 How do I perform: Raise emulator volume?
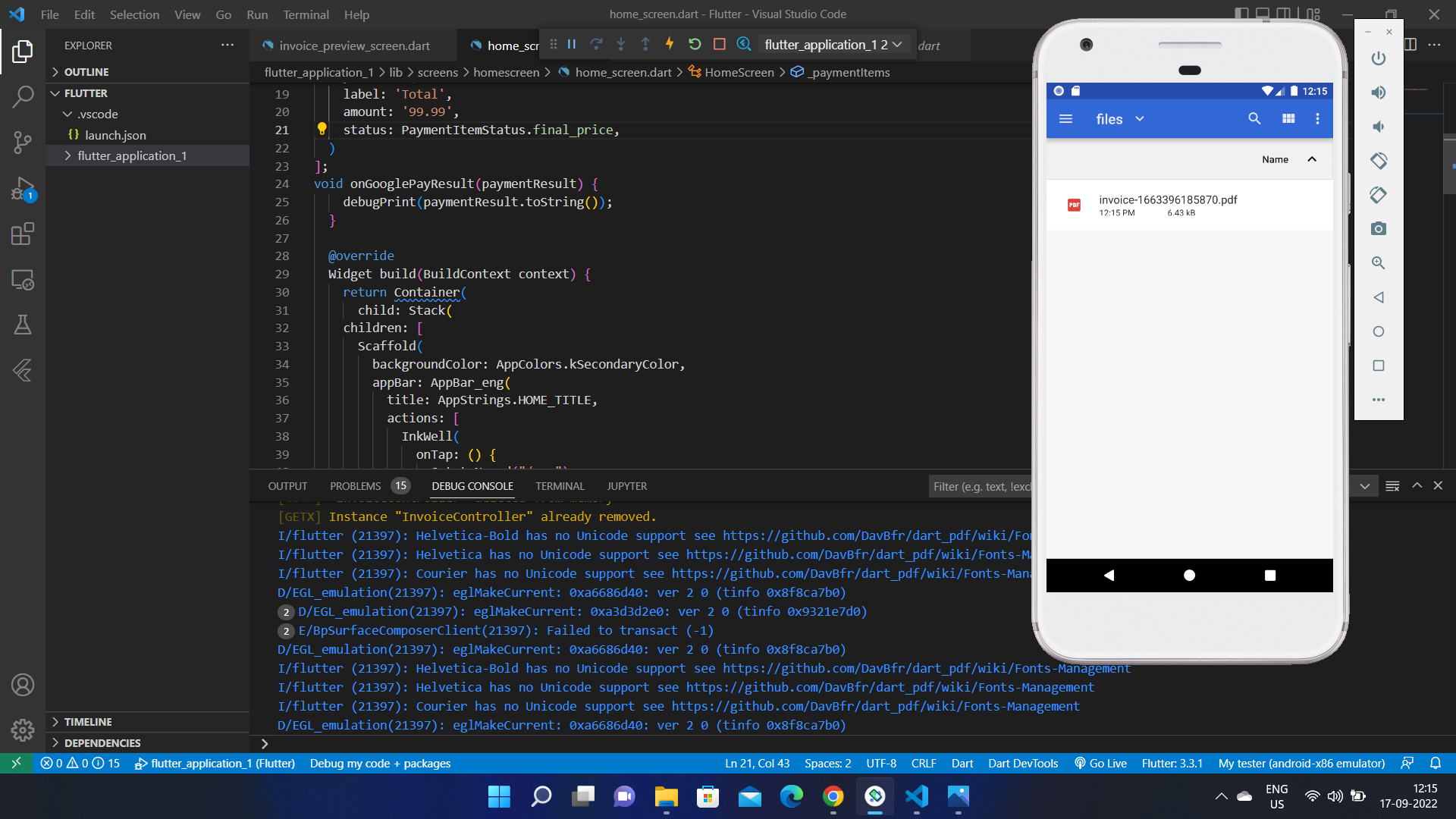[x=1379, y=93]
